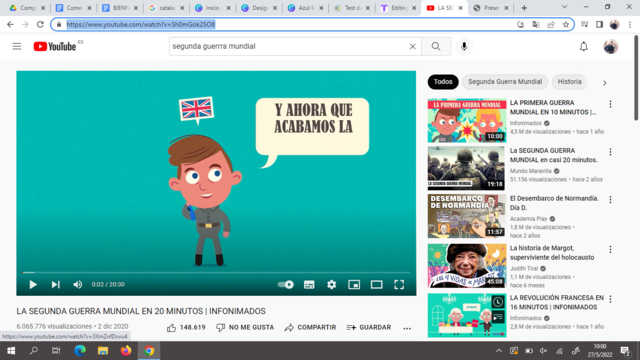640x360 pixels.
Task: Open YouTube notifications bell
Action: (584, 46)
